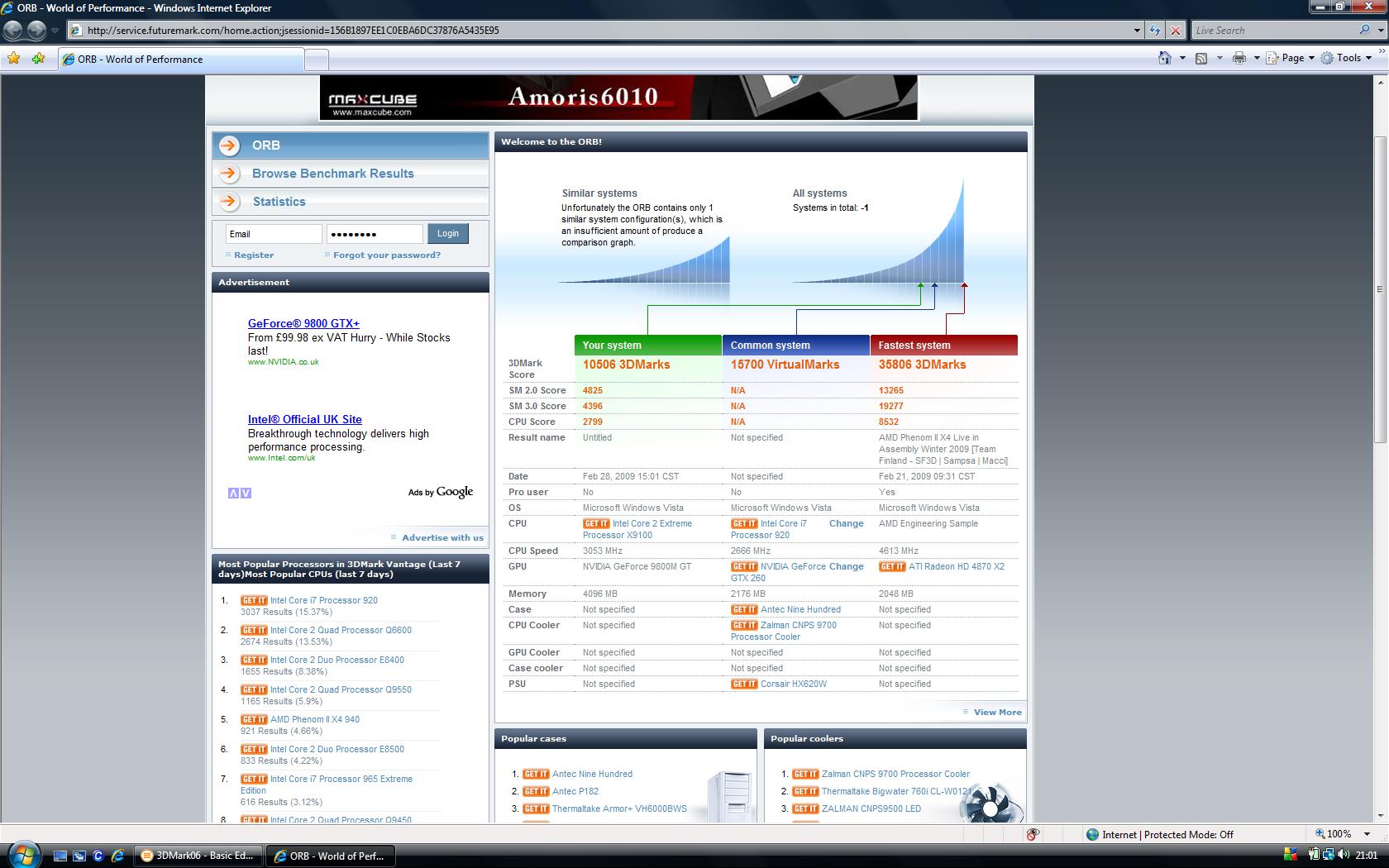Open Antec P182 in Popular cases
Image resolution: width=1389 pixels, height=868 pixels.
click(x=575, y=791)
